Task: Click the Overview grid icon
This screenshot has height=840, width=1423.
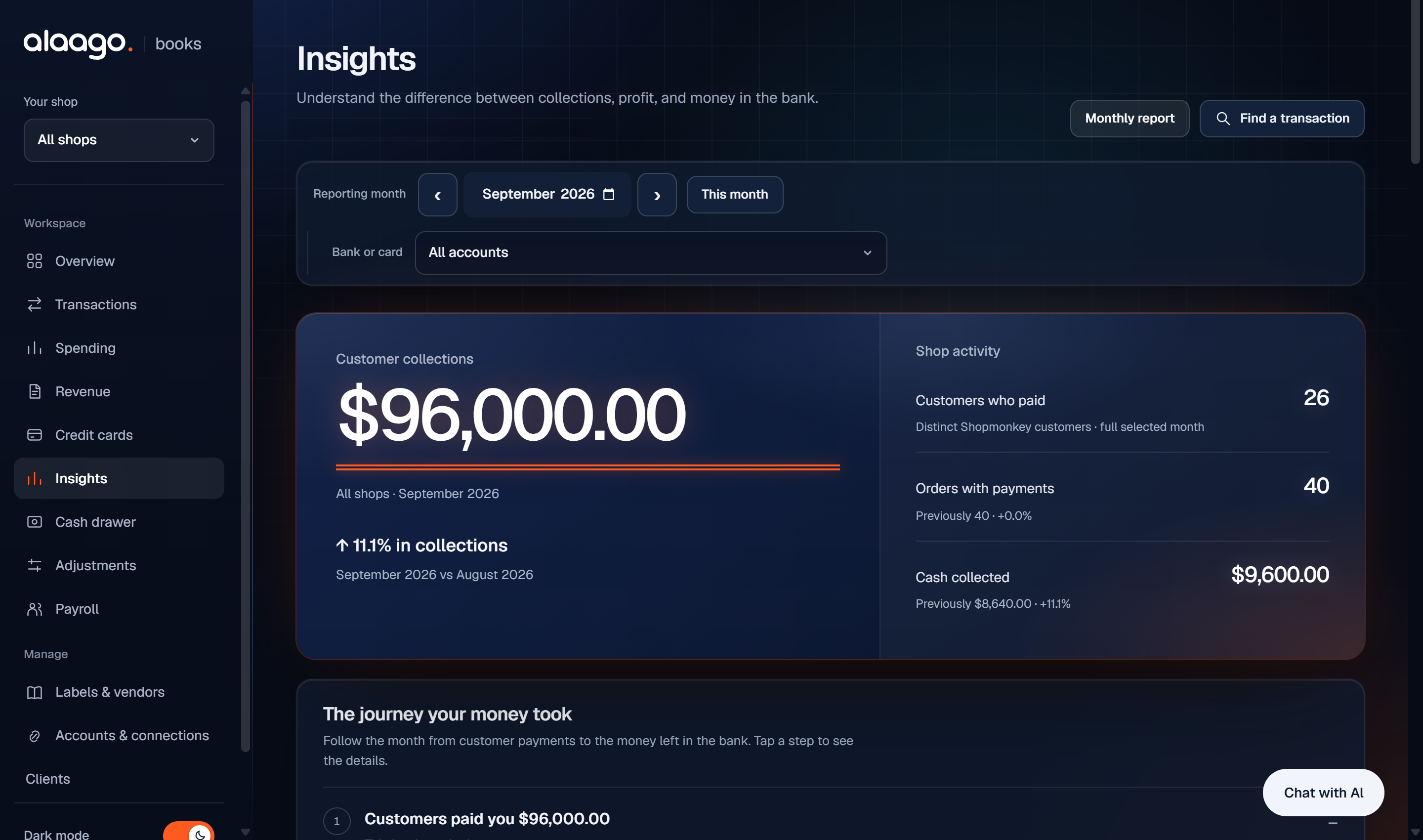Action: point(35,261)
